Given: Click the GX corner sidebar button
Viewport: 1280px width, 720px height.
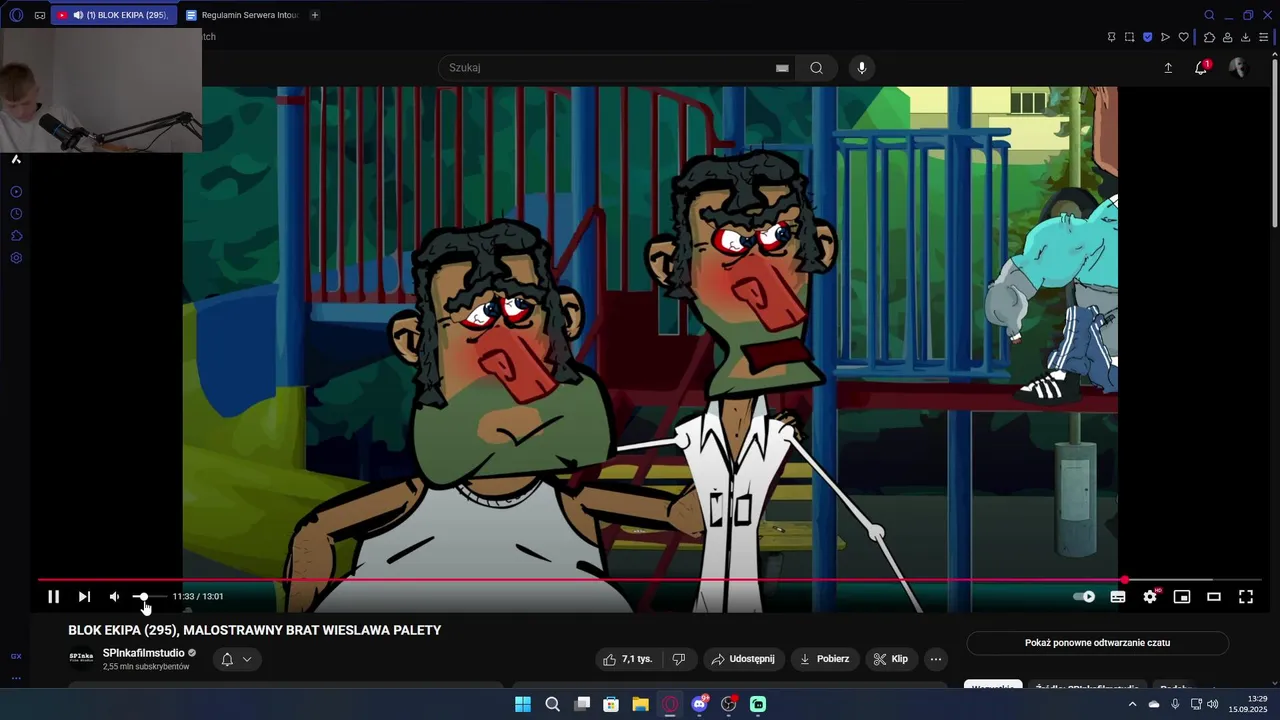Looking at the screenshot, I should (16, 656).
